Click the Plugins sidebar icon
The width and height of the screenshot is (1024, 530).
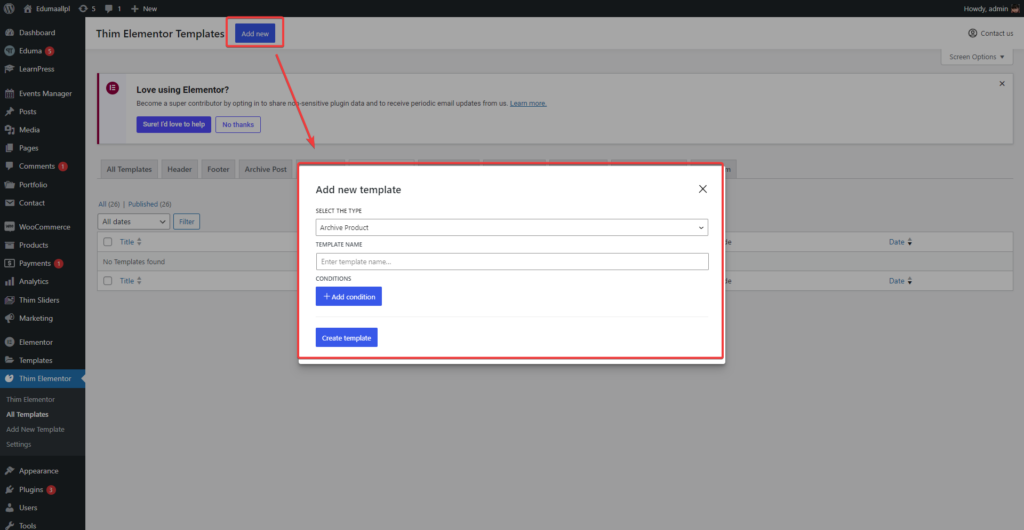pyautogui.click(x=9, y=490)
